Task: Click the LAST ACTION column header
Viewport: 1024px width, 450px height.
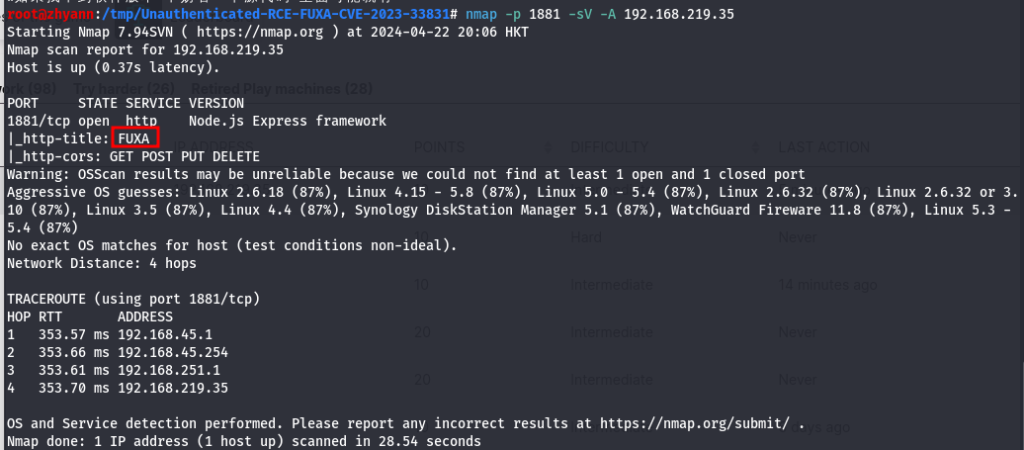Action: 824,148
